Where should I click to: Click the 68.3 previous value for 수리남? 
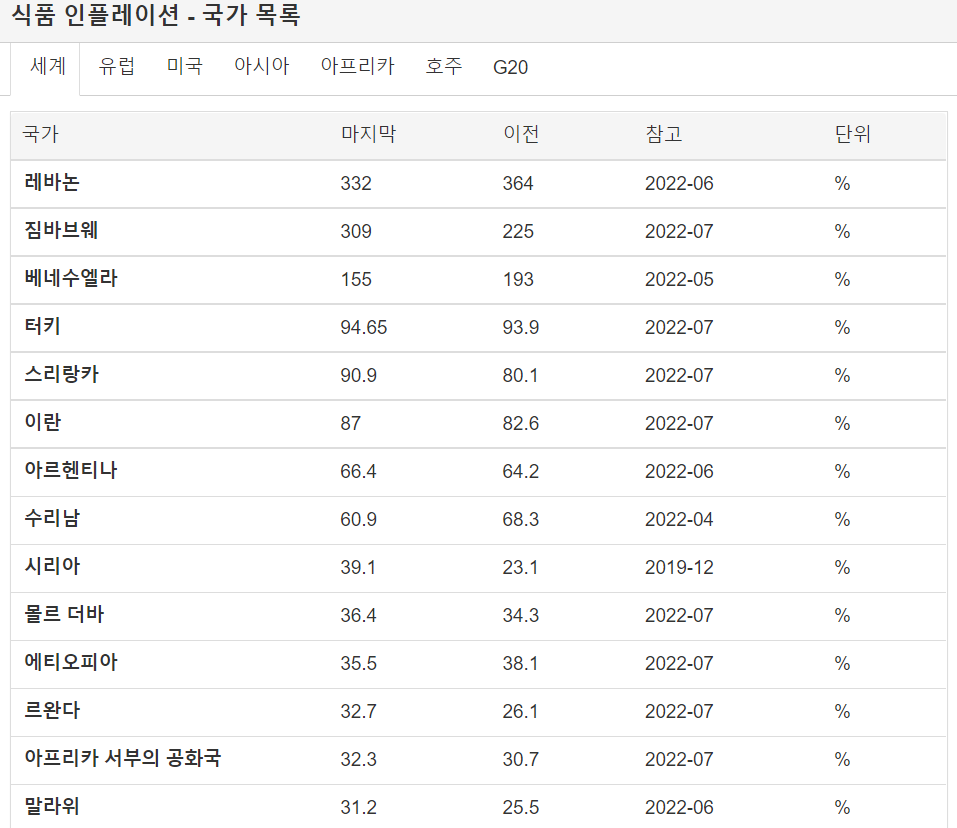[521, 520]
